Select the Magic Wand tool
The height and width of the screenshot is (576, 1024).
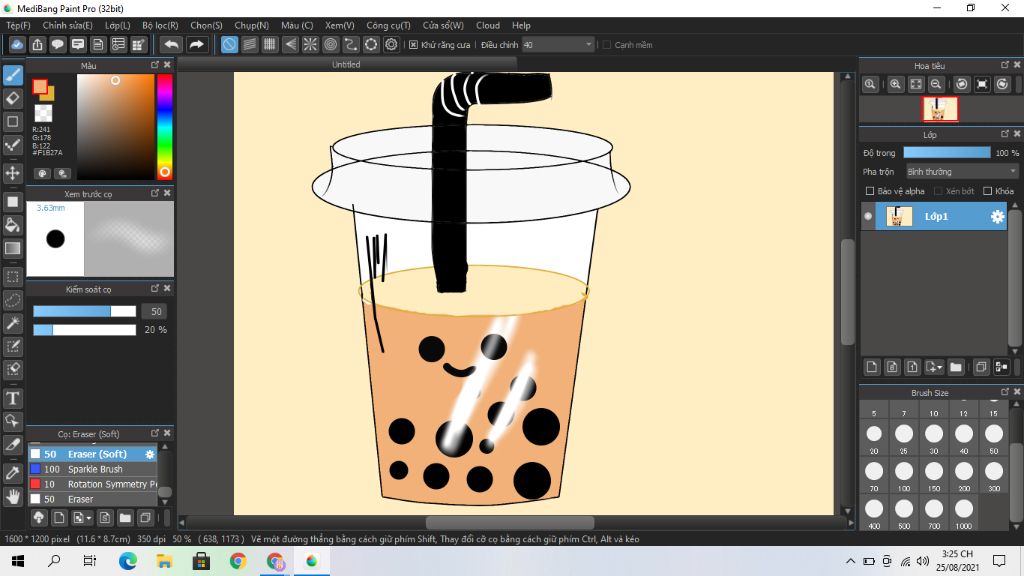tap(13, 323)
